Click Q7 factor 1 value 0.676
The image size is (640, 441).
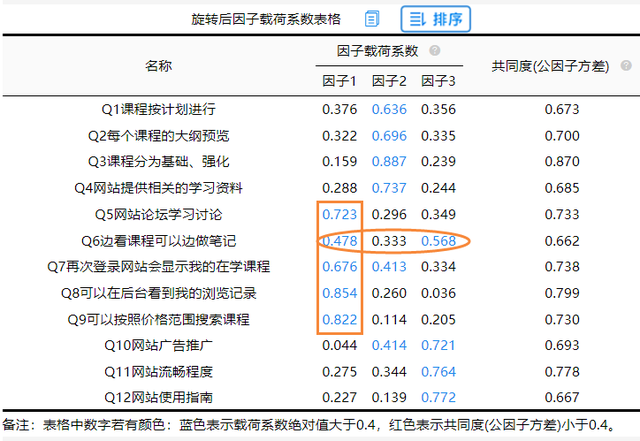click(339, 267)
